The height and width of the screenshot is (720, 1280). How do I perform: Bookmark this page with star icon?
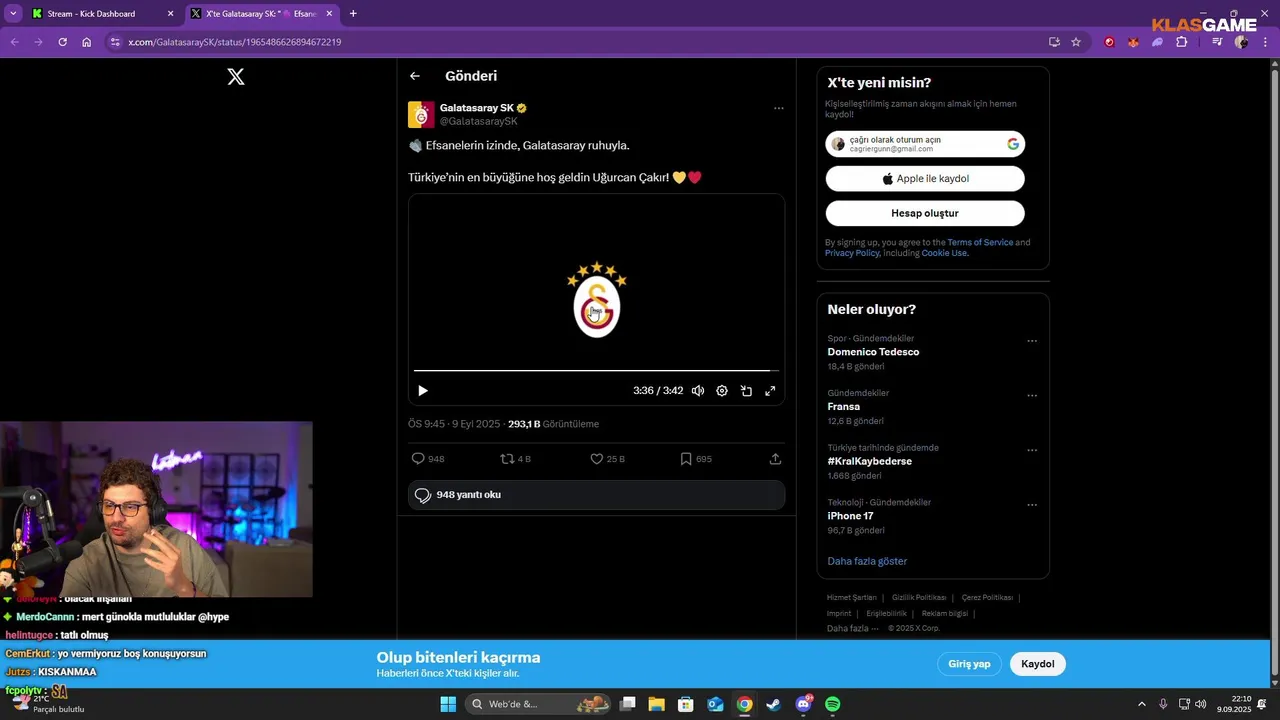point(1076,42)
